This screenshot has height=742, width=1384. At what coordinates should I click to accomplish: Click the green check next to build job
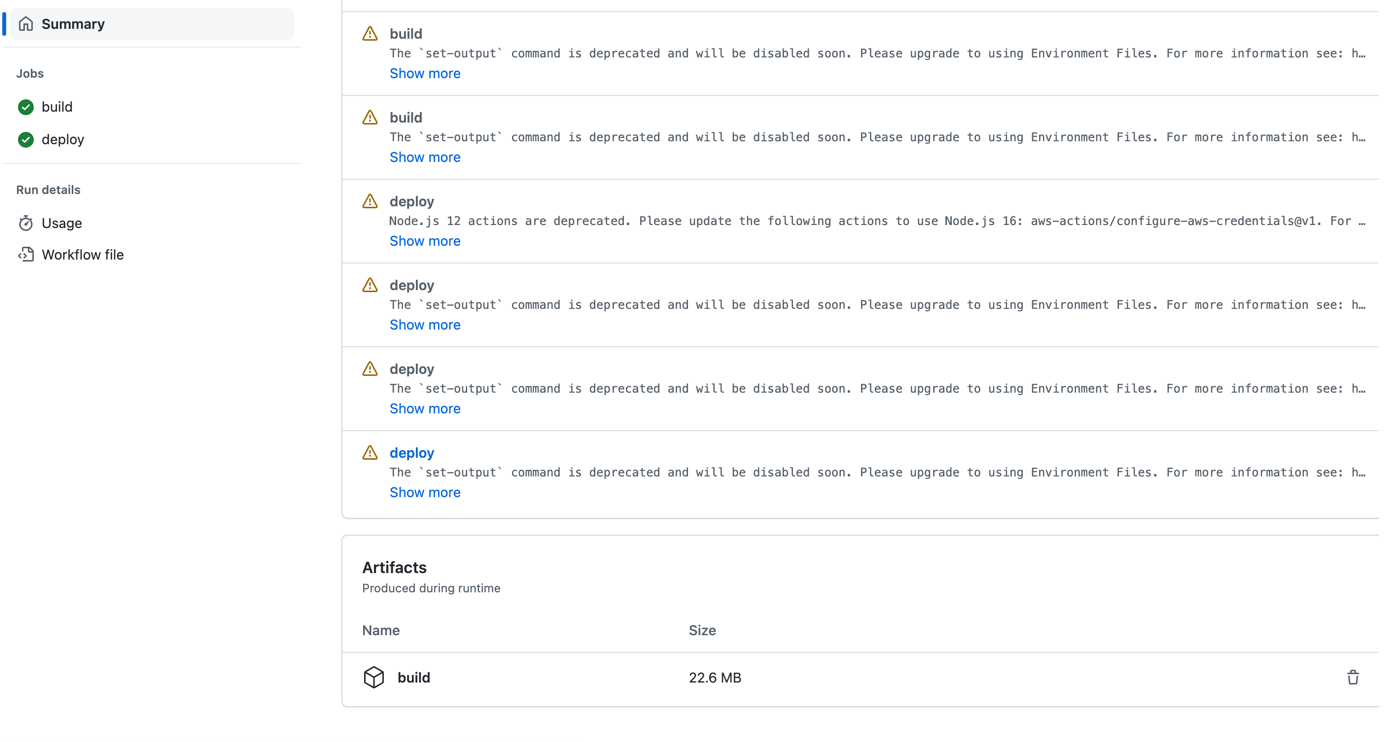click(26, 107)
